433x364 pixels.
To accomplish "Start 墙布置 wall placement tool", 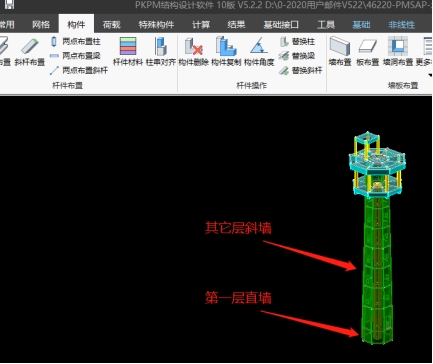I will tap(340, 52).
